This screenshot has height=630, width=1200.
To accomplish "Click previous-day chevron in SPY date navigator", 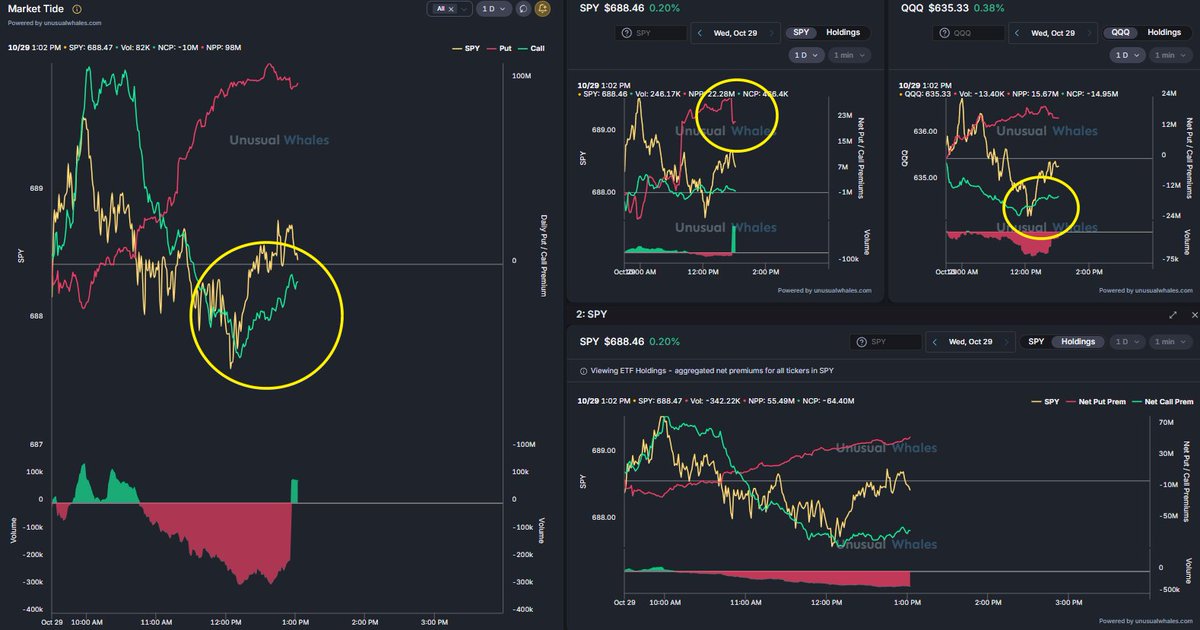I will 700,33.
